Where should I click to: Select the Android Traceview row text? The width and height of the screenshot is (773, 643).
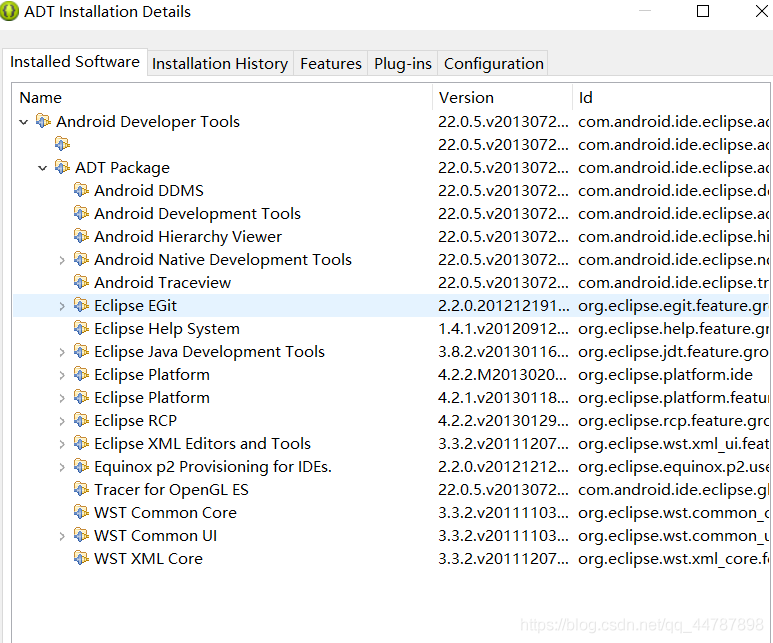click(162, 283)
